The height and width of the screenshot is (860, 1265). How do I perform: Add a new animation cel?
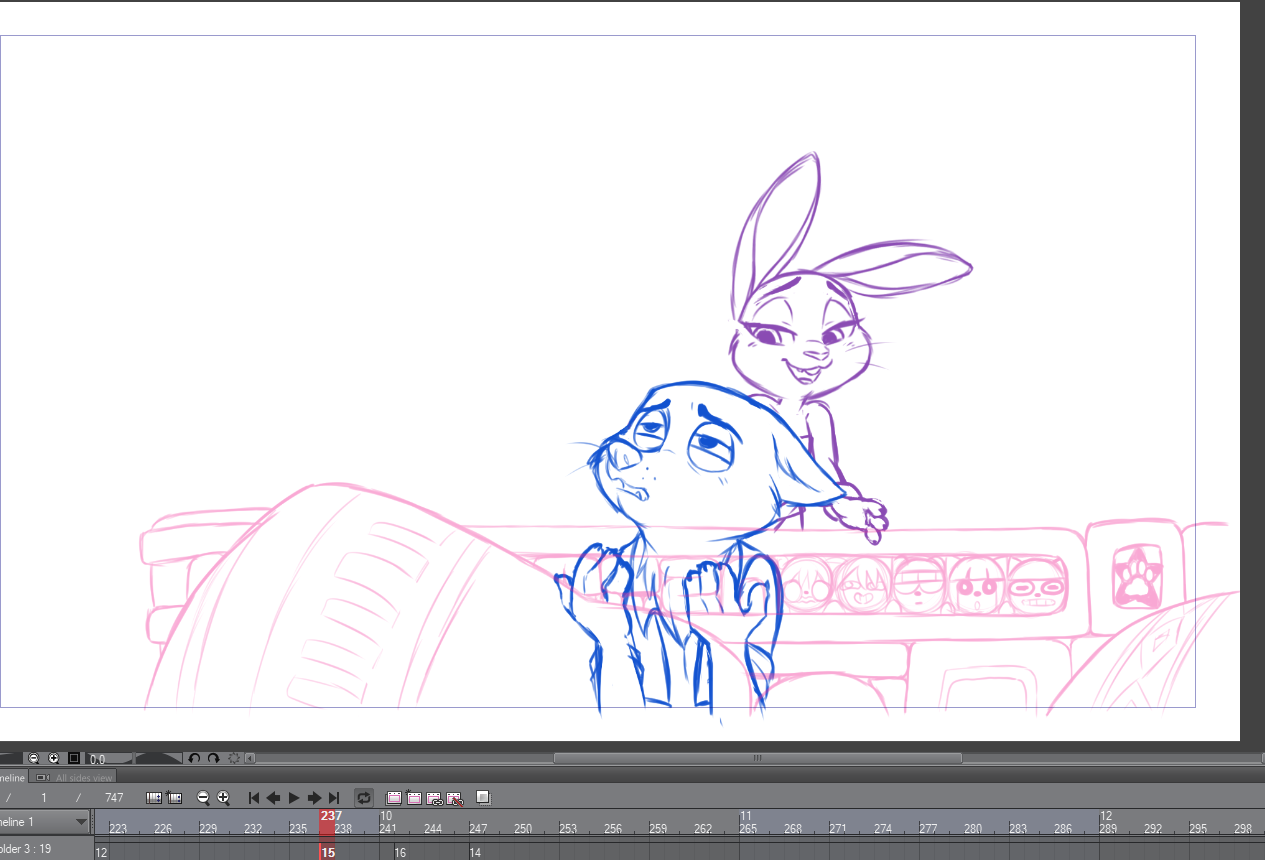click(x=414, y=798)
